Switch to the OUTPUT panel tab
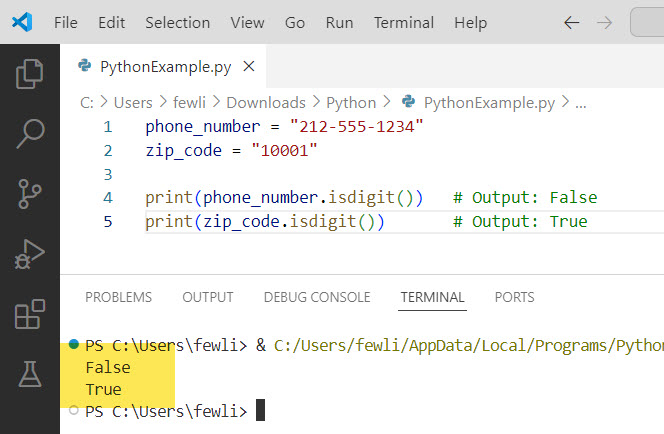Viewport: 664px width, 434px height. (x=208, y=297)
